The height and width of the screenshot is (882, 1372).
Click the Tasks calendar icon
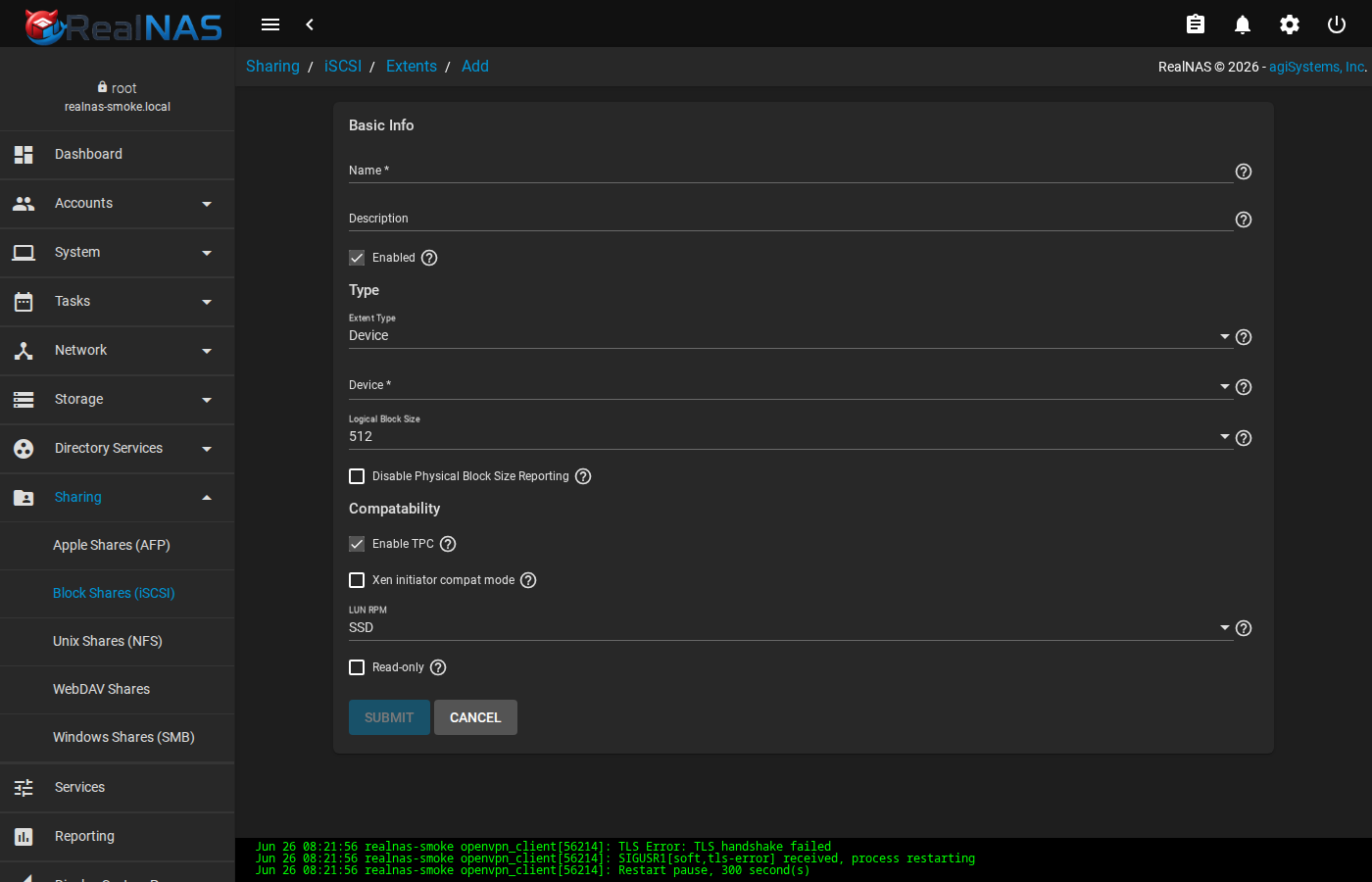tap(24, 302)
